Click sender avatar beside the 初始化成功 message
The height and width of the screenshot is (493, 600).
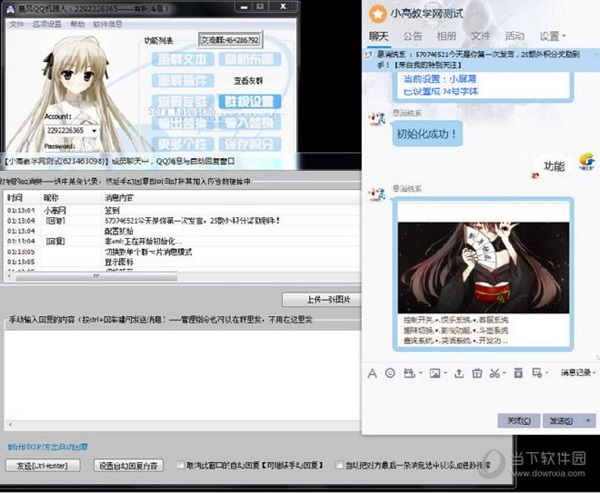click(377, 119)
